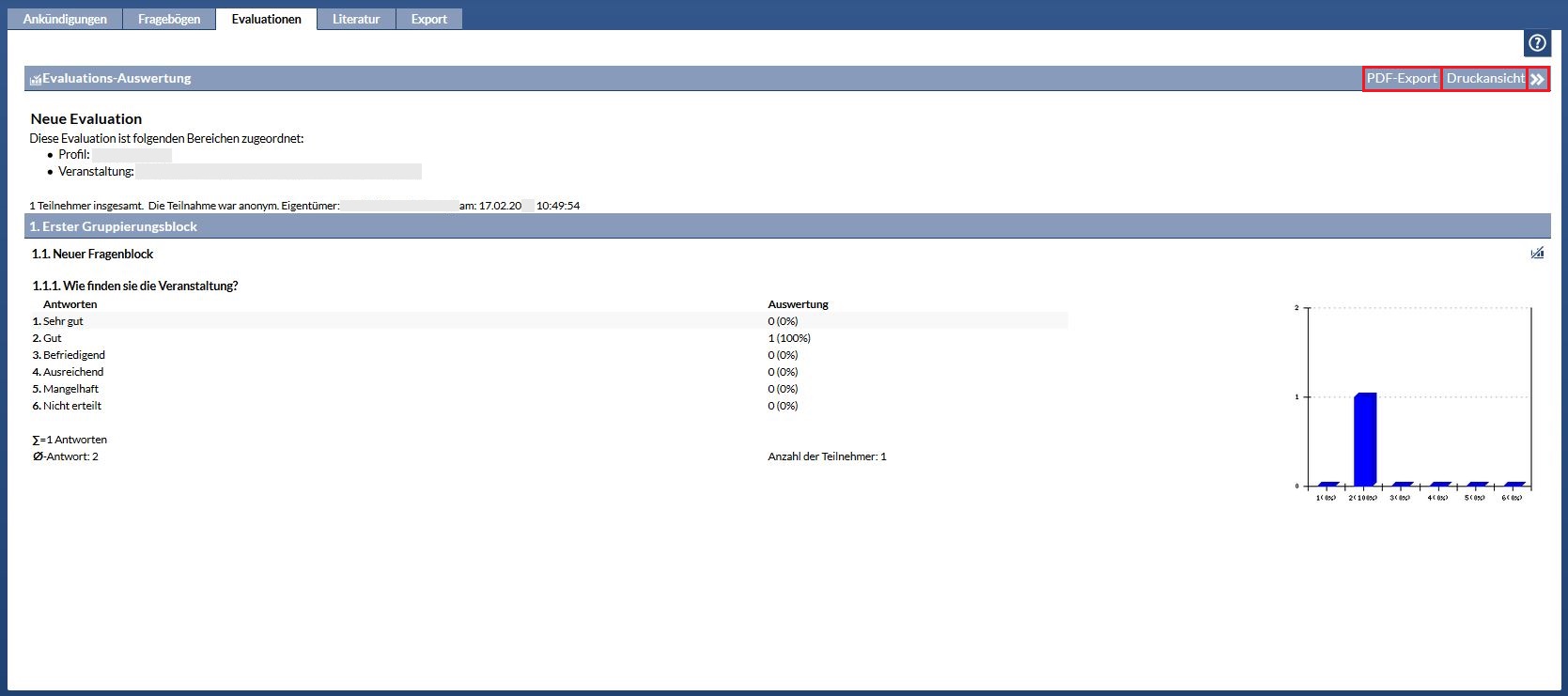Screen dimensions: 1568x696
Task: Select the 'Sehr gut' answer row
Action: pos(63,321)
